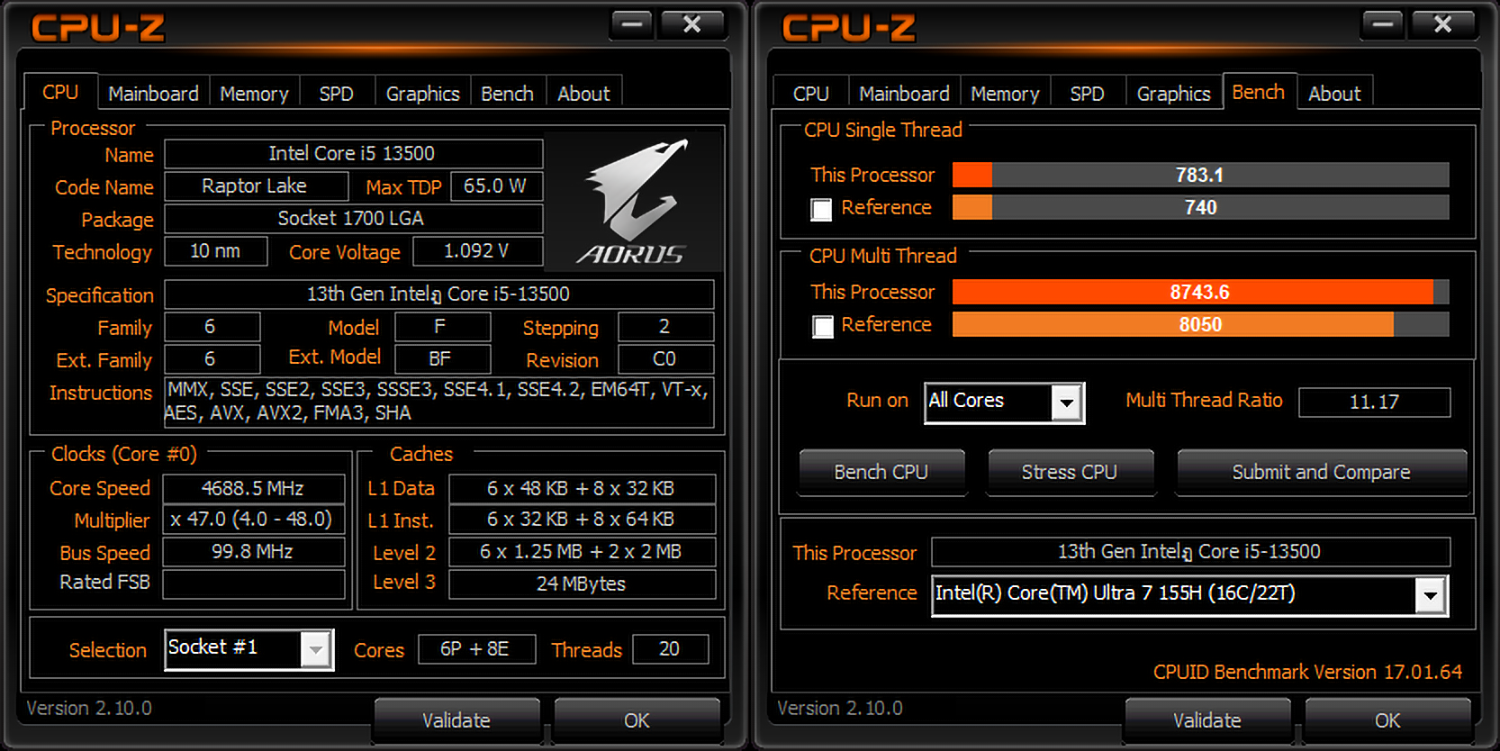Click the Name field Intel Core i5 13500

coord(353,154)
